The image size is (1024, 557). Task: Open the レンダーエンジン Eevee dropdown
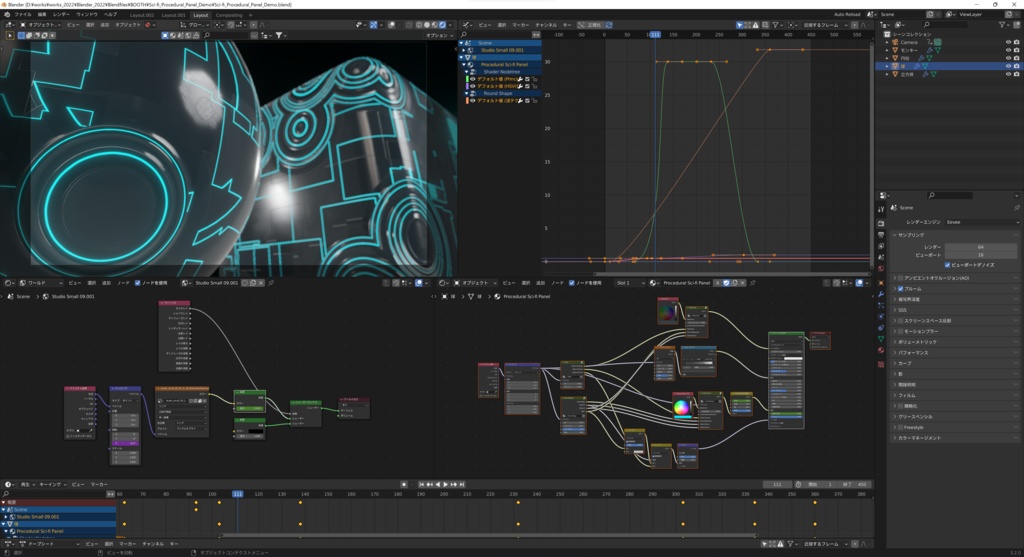pyautogui.click(x=983, y=221)
